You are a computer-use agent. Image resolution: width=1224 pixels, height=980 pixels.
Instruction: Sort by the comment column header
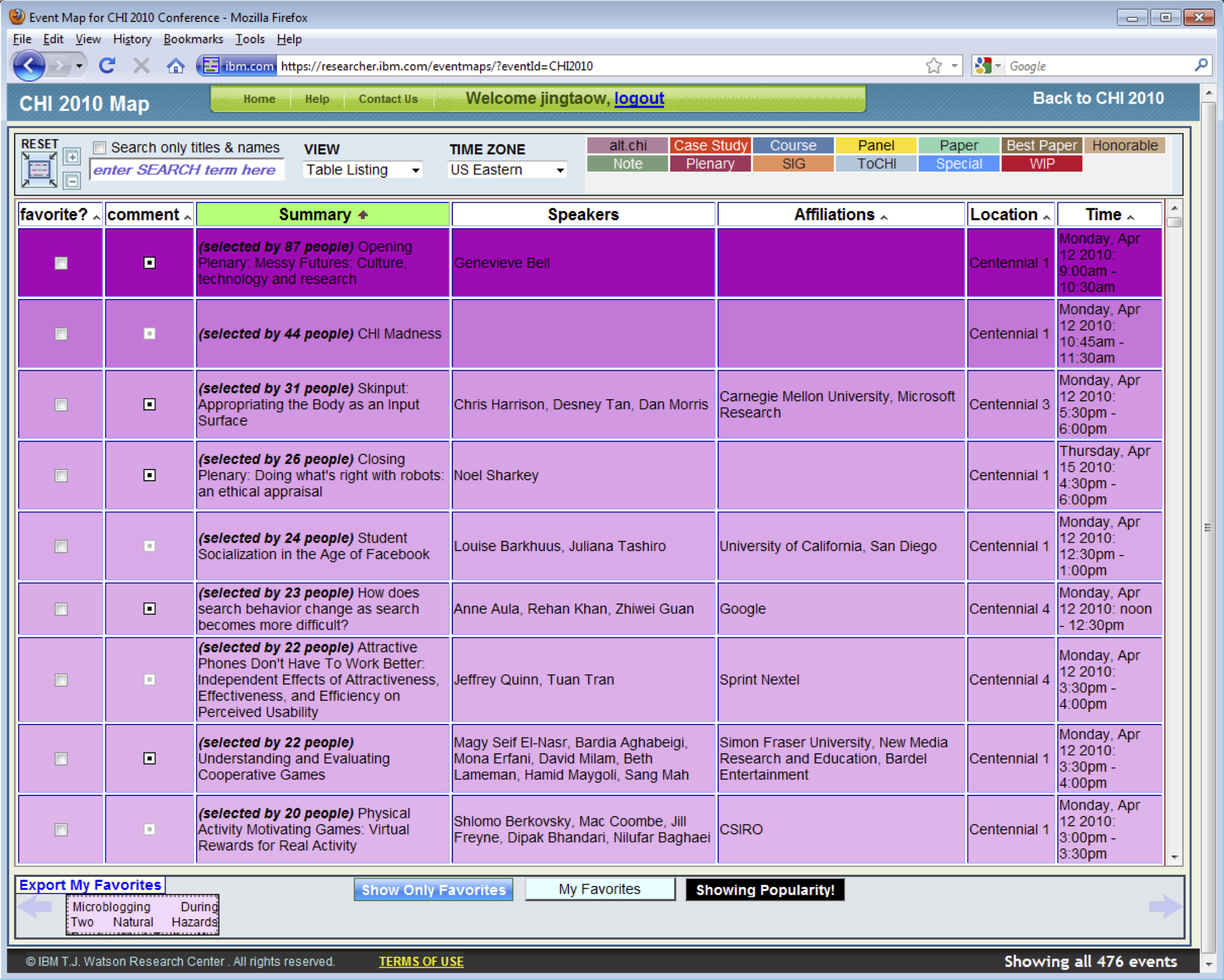[149, 214]
